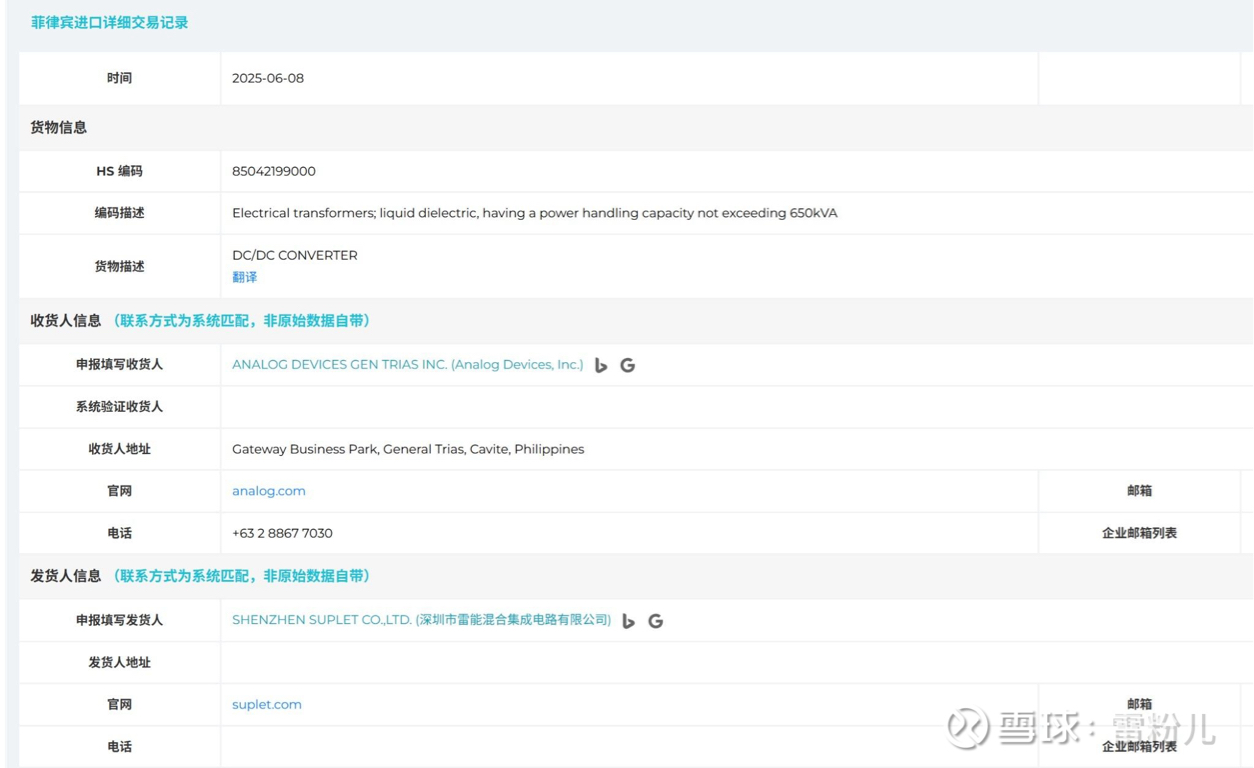Select Gateway Business Park address text
The width and height of the screenshot is (1254, 768).
(408, 449)
